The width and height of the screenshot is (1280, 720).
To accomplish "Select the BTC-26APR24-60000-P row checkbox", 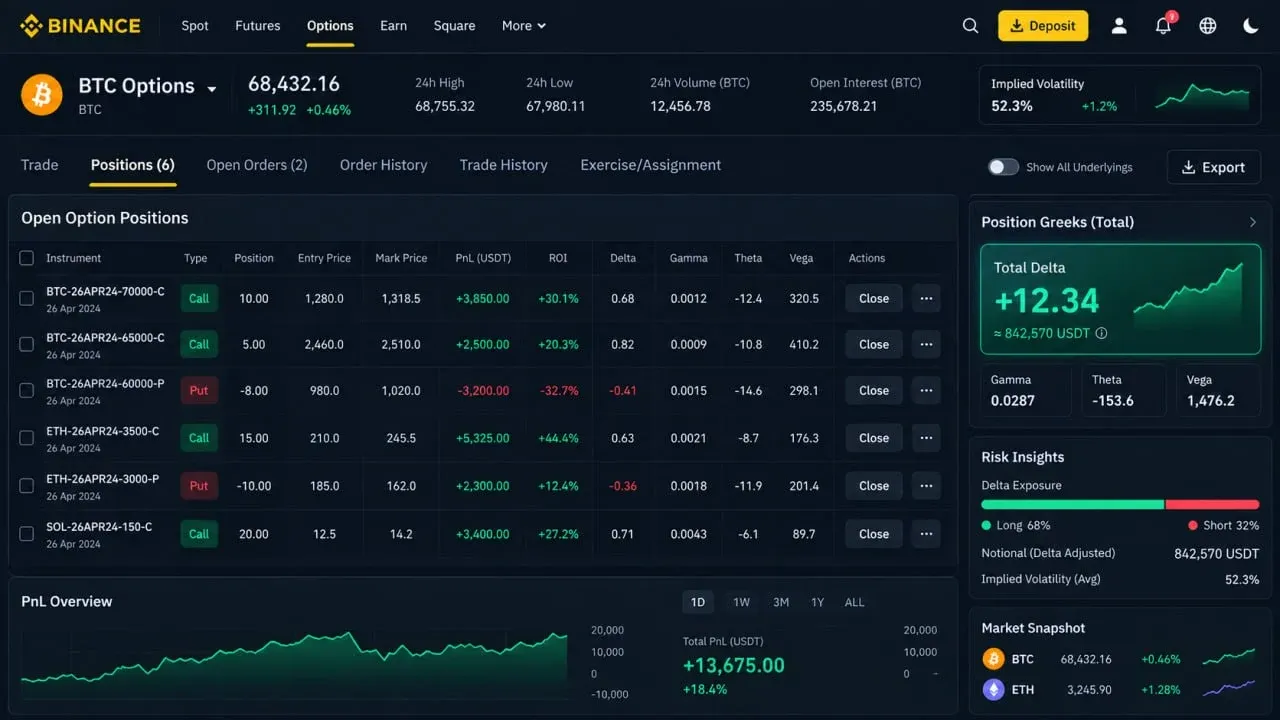I will (x=27, y=390).
